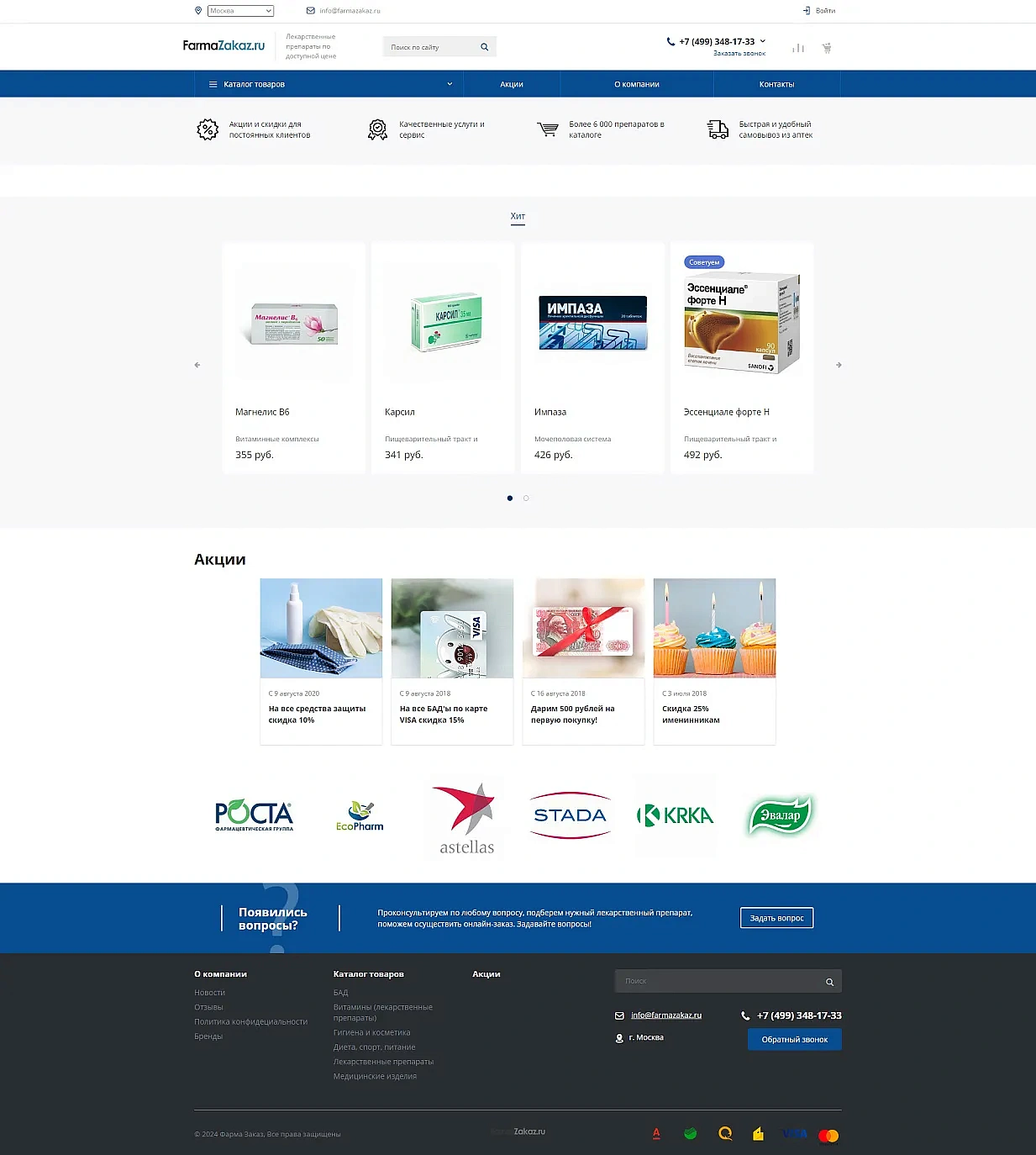Open the Акции navigation menu item
The width and height of the screenshot is (1036, 1155).
[x=512, y=84]
